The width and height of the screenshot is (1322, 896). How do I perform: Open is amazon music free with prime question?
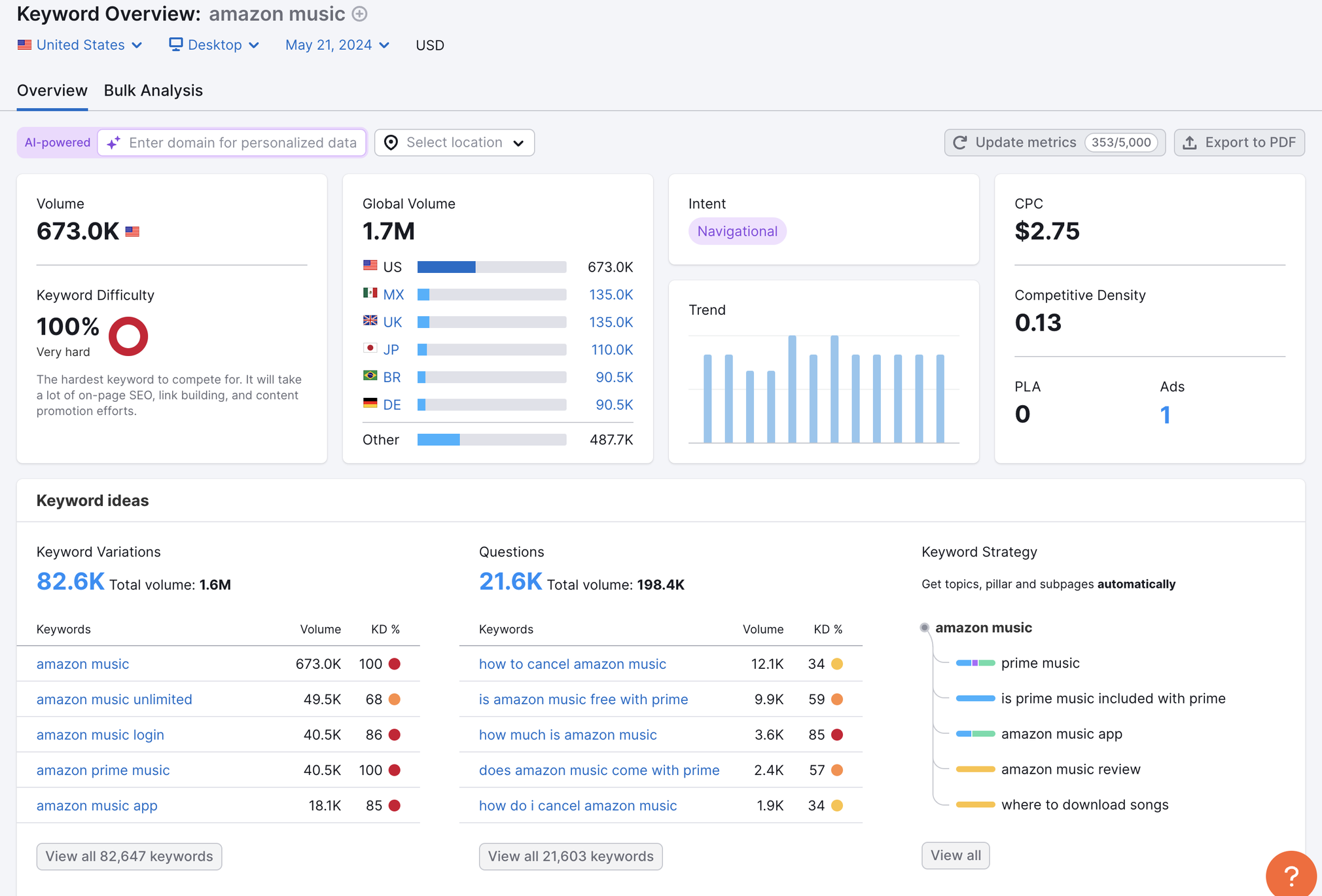(x=583, y=699)
